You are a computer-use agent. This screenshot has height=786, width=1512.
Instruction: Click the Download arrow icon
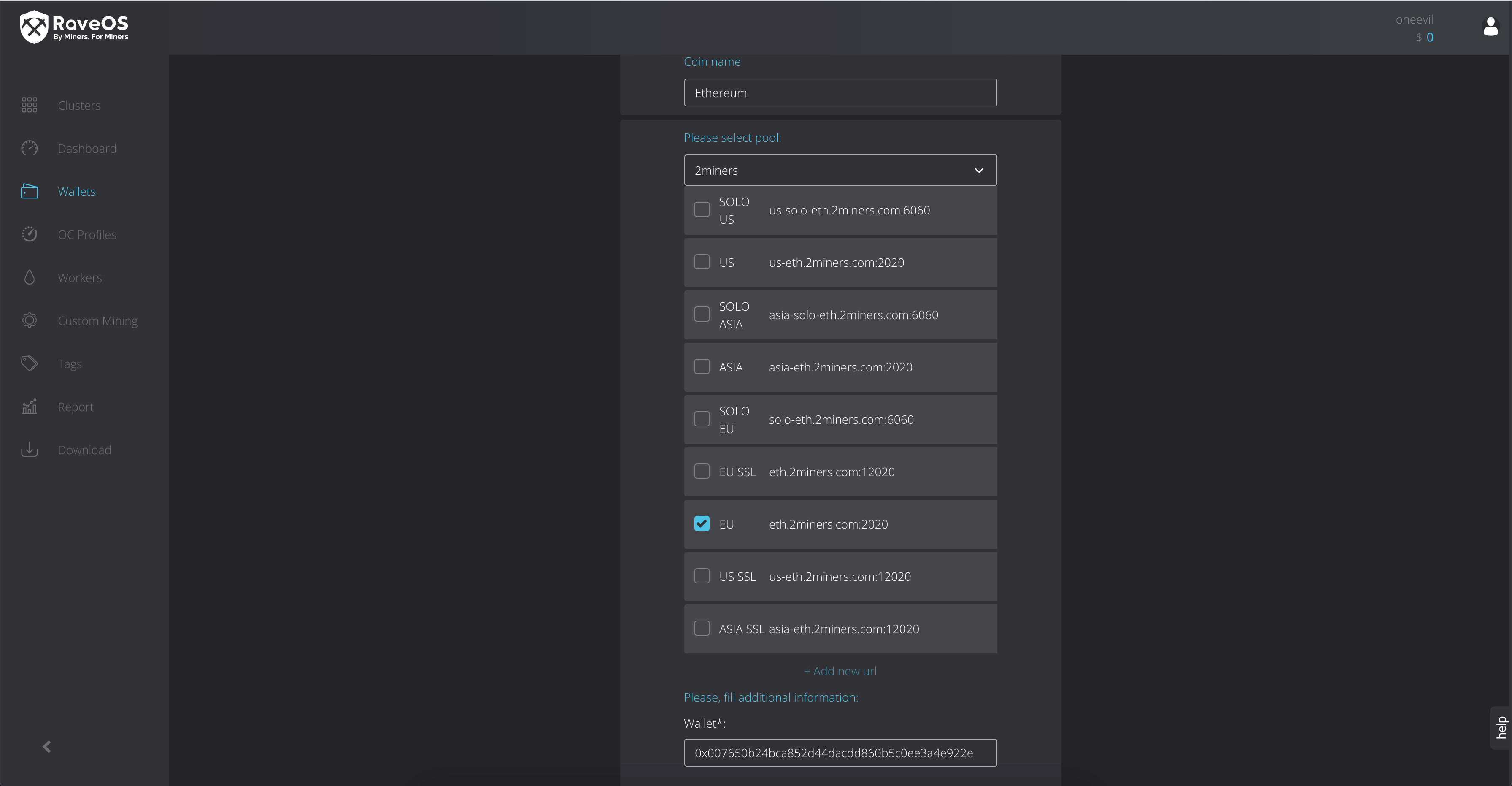(x=30, y=450)
